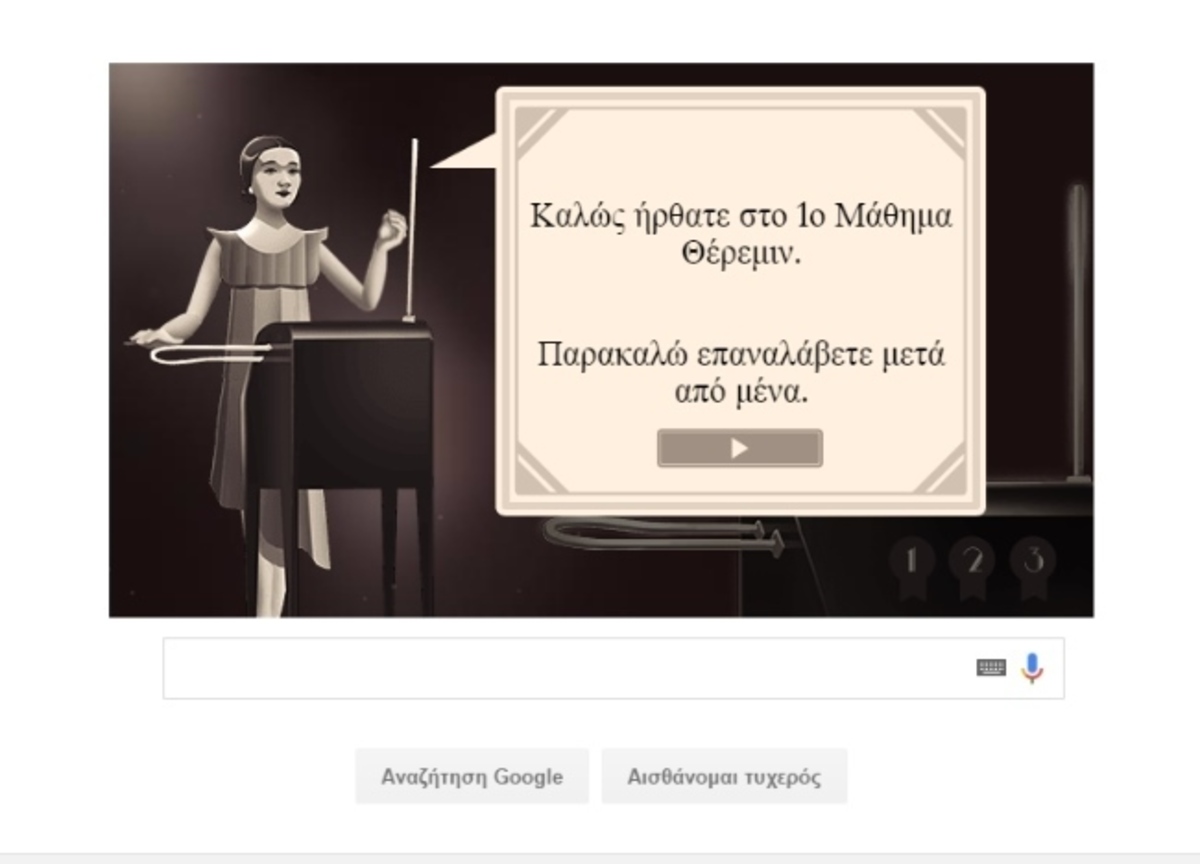
Task: Focus the Google search input field
Action: click(x=614, y=668)
